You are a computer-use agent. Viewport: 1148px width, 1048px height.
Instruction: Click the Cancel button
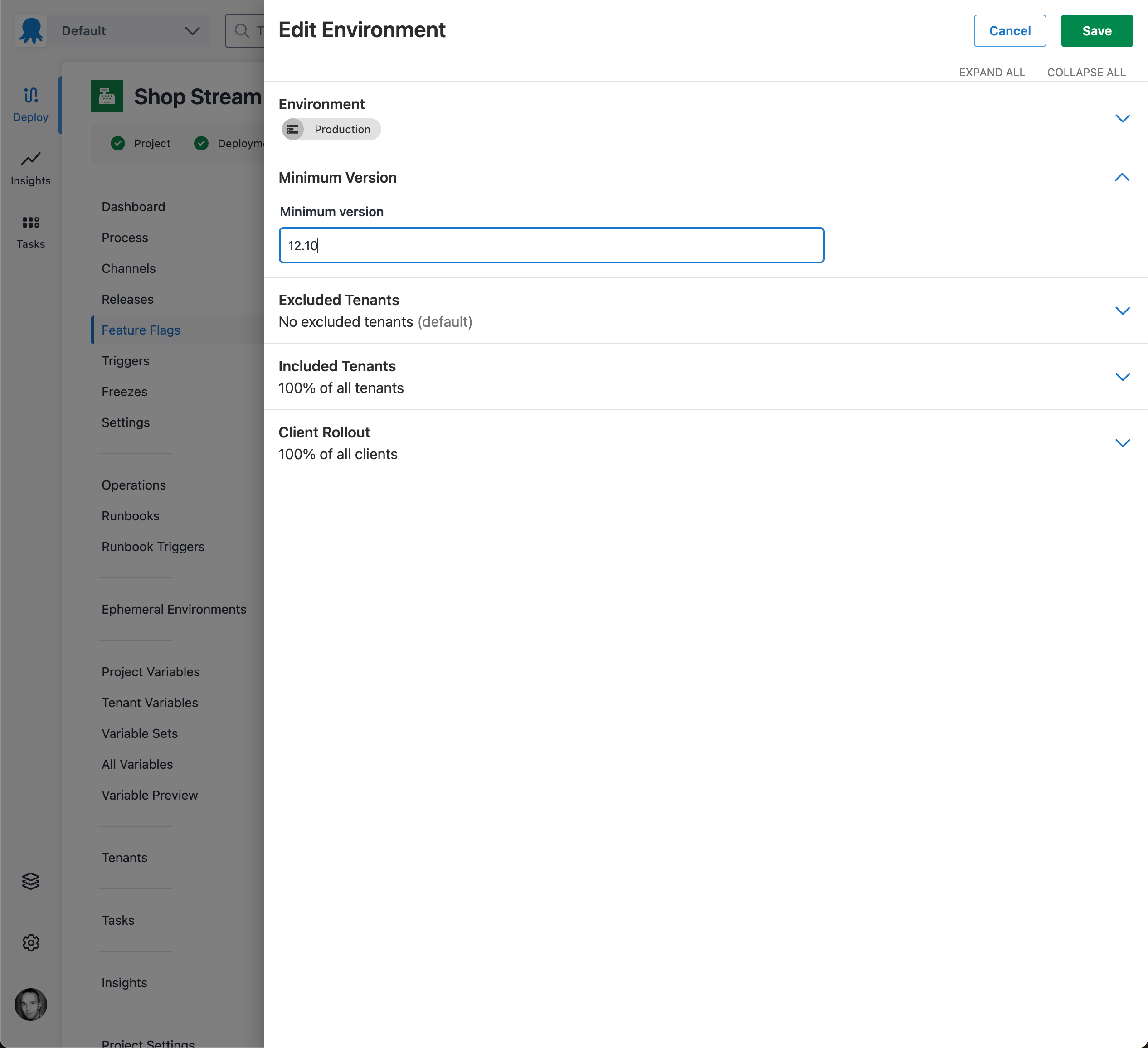click(1009, 31)
